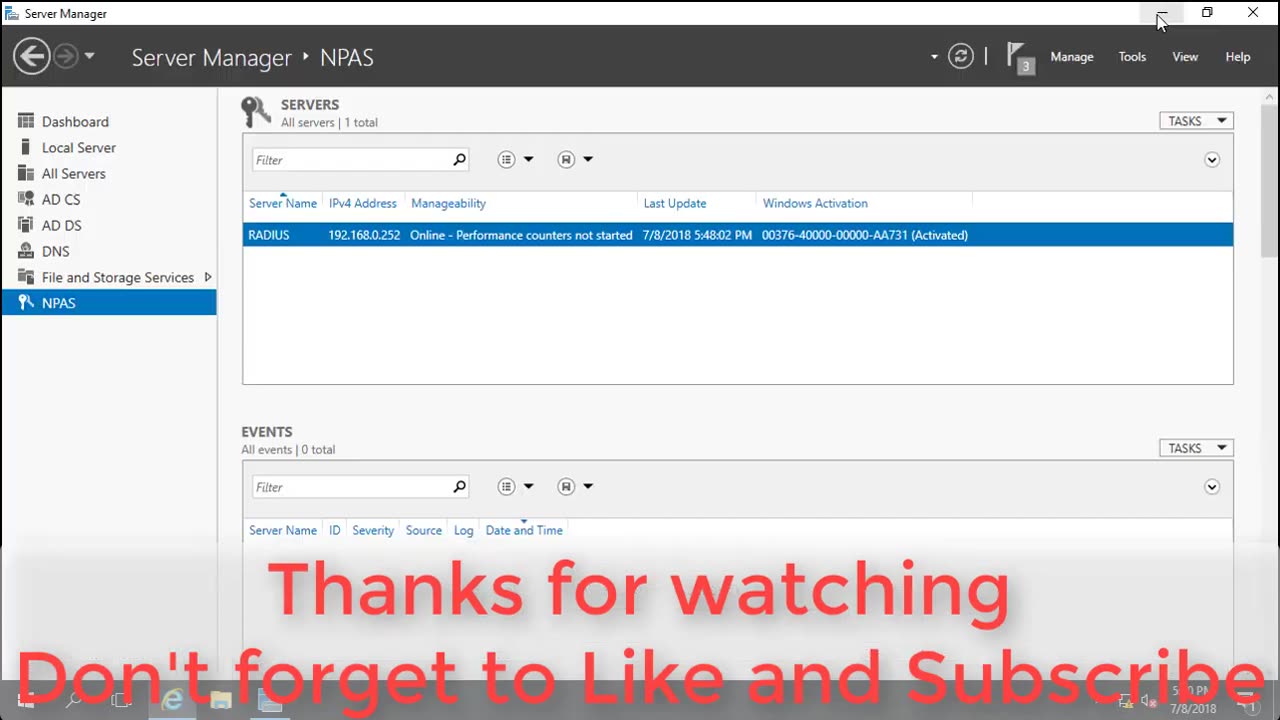Open navigation history dropdown beside the forward arrow

[x=89, y=56]
